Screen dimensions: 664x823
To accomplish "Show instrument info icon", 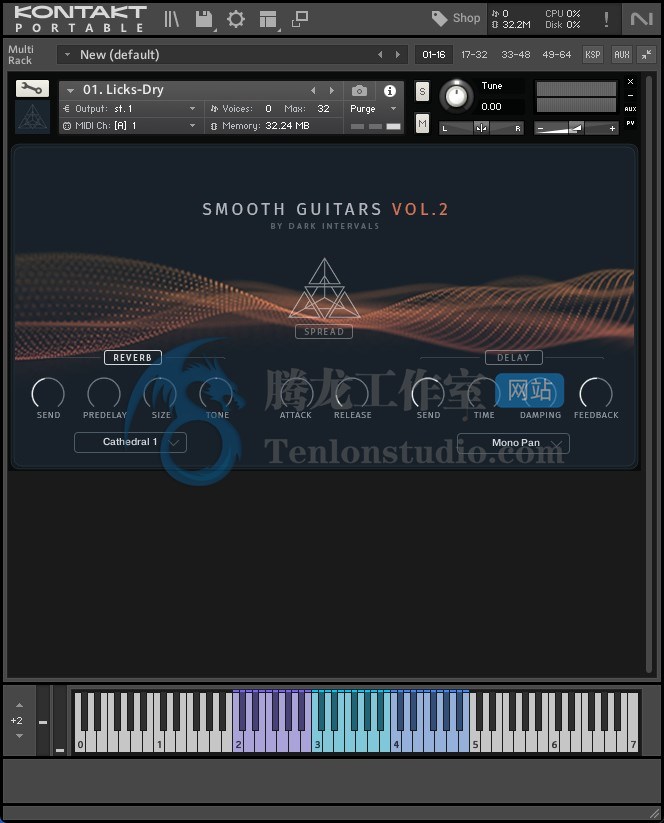I will pos(389,91).
